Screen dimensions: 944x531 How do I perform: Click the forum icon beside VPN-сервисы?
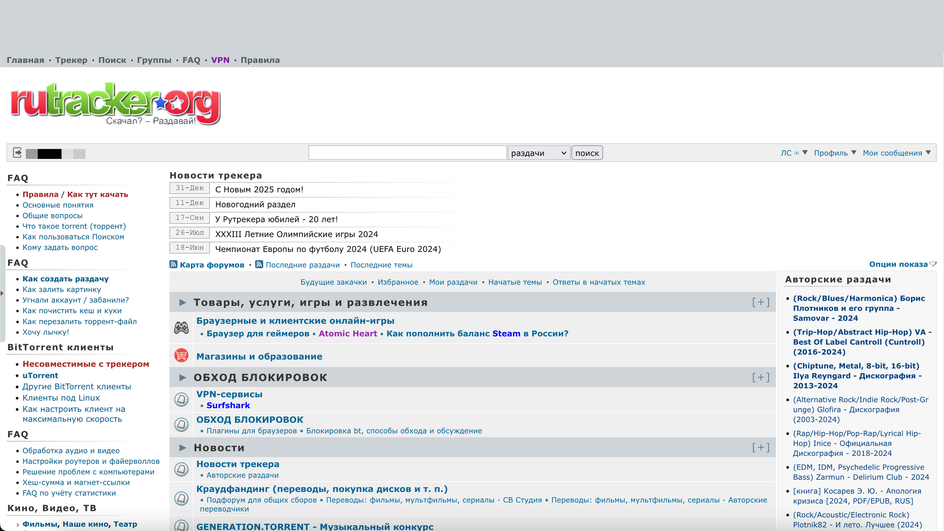[x=181, y=399]
